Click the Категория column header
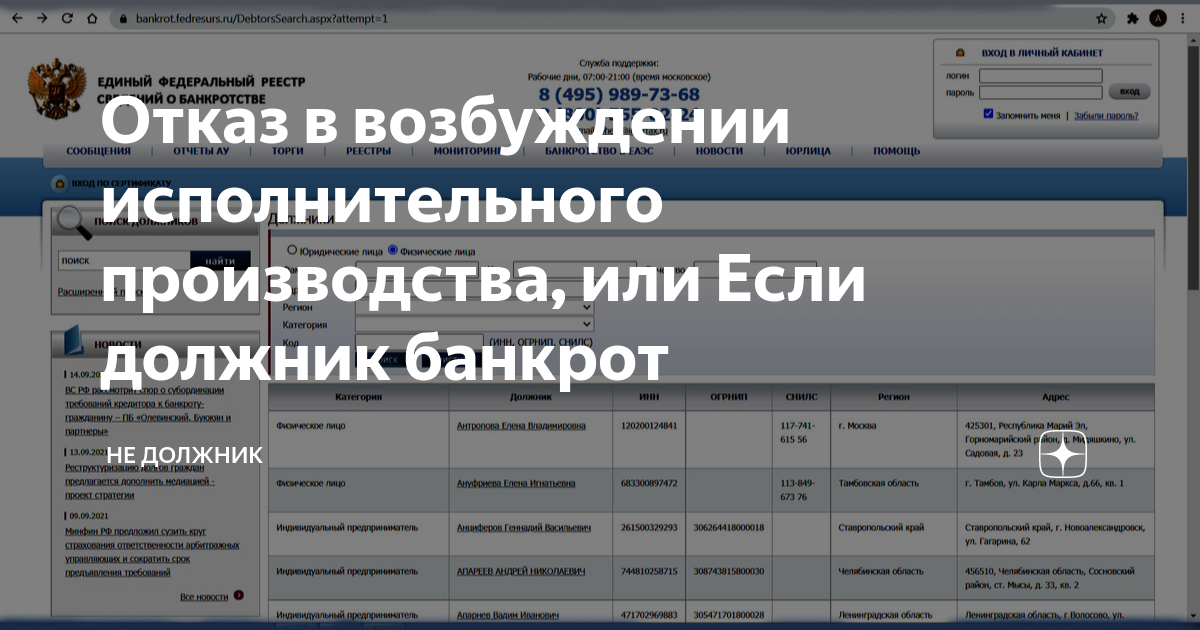This screenshot has height=630, width=1200. [x=358, y=397]
